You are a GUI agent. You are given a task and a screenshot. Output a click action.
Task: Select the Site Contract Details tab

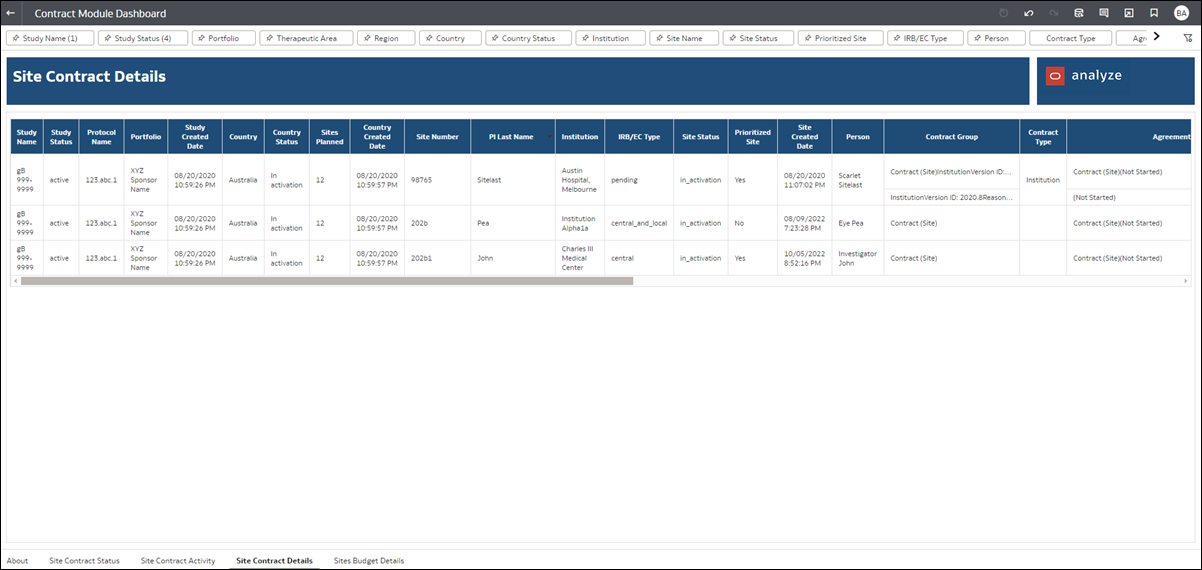click(274, 561)
